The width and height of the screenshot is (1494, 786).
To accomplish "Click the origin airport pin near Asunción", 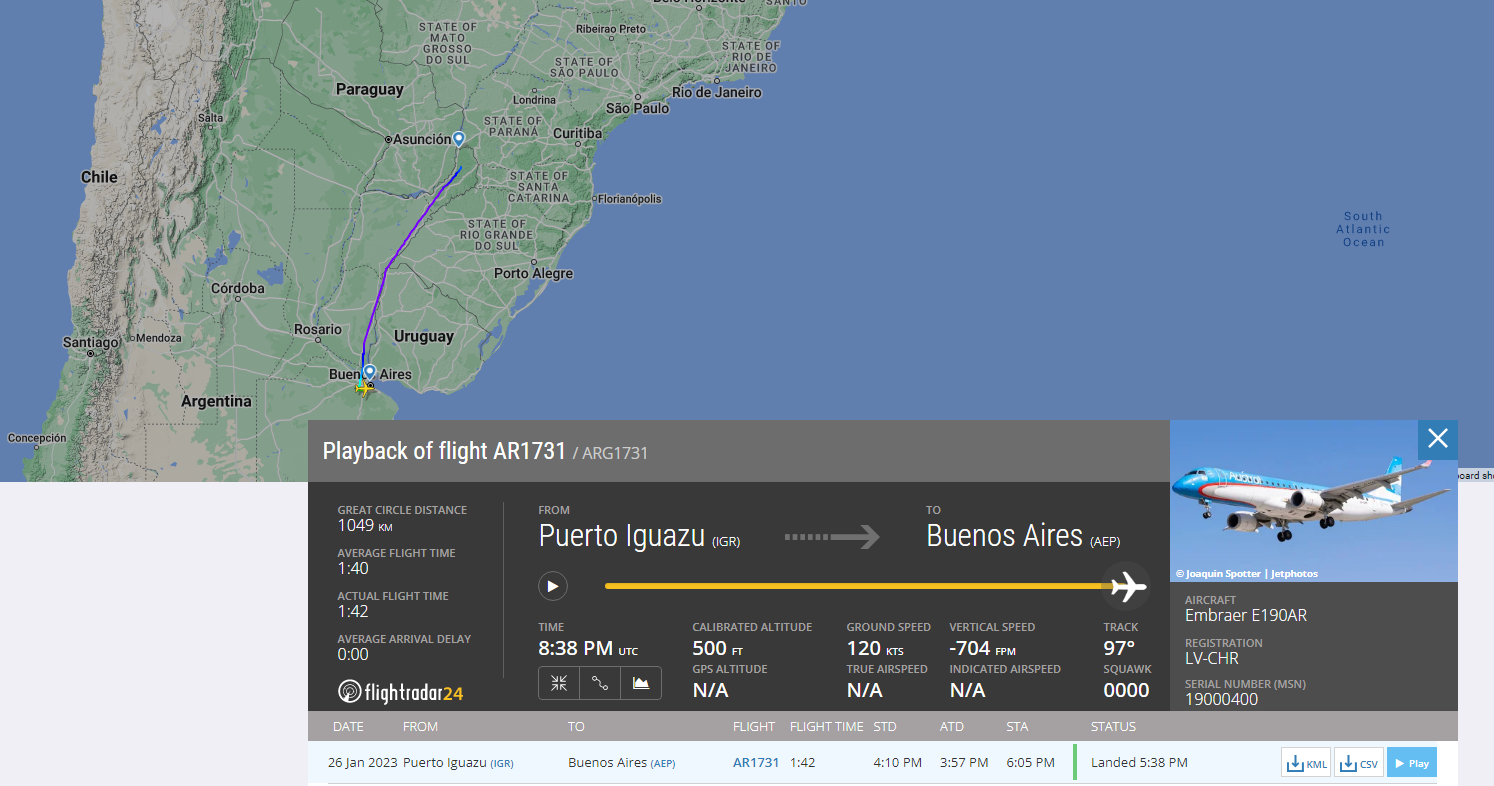I will [x=458, y=139].
